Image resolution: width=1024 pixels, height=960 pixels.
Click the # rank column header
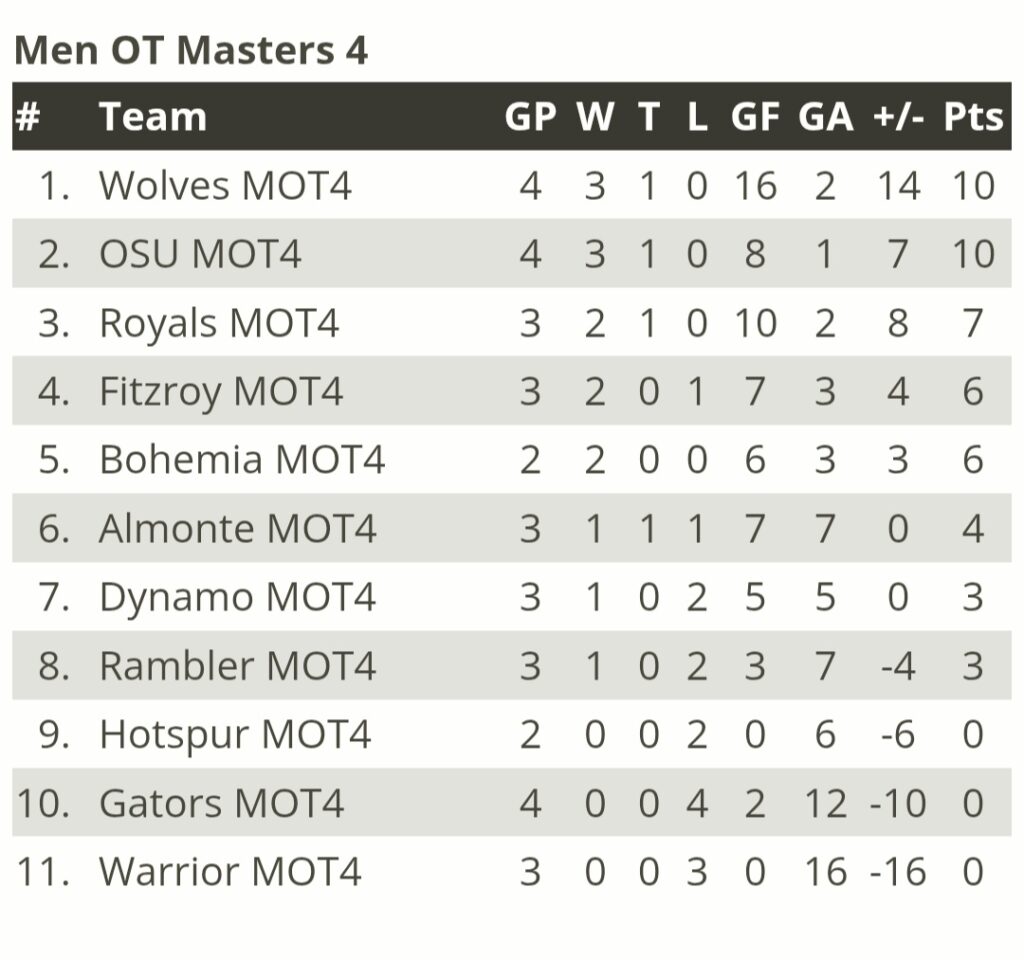coord(27,117)
